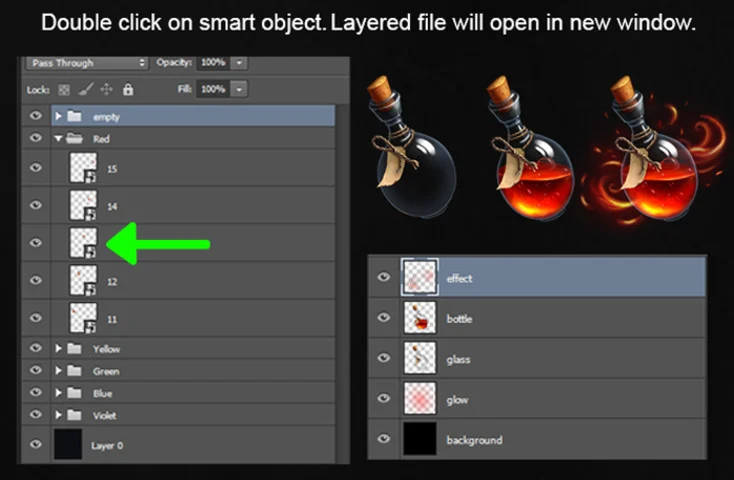Image resolution: width=734 pixels, height=480 pixels.
Task: Open the Fill dropdown arrow
Action: click(x=239, y=89)
